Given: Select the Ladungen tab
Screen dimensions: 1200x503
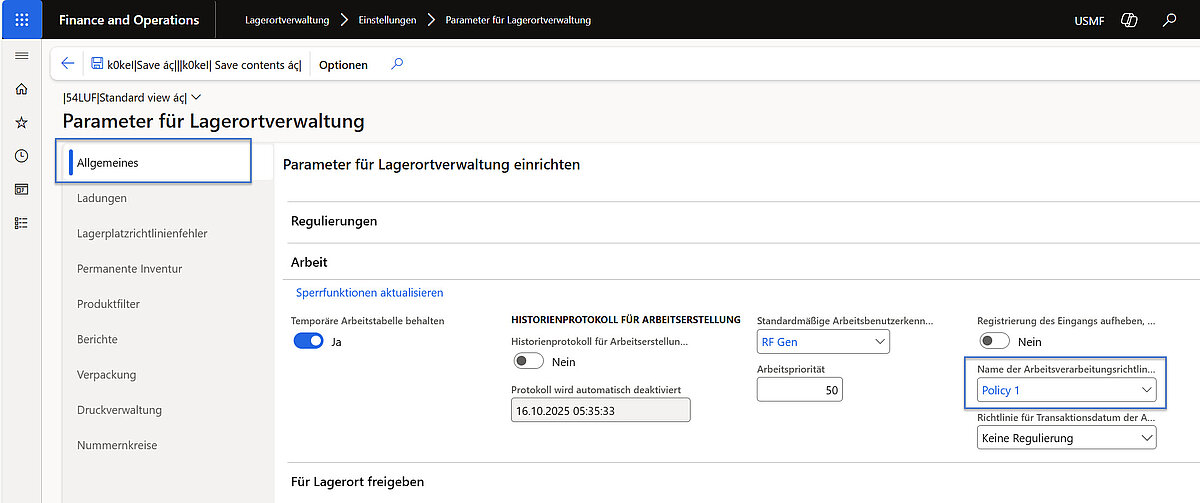Looking at the screenshot, I should point(102,198).
